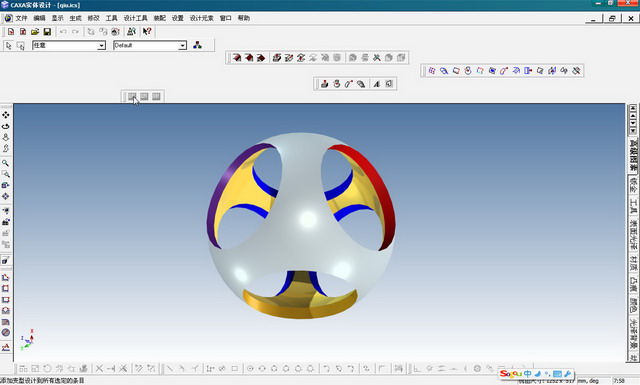Screen dimensions: 640x385
Task: Click the design tree hierarchy icon
Action: (x=198, y=45)
